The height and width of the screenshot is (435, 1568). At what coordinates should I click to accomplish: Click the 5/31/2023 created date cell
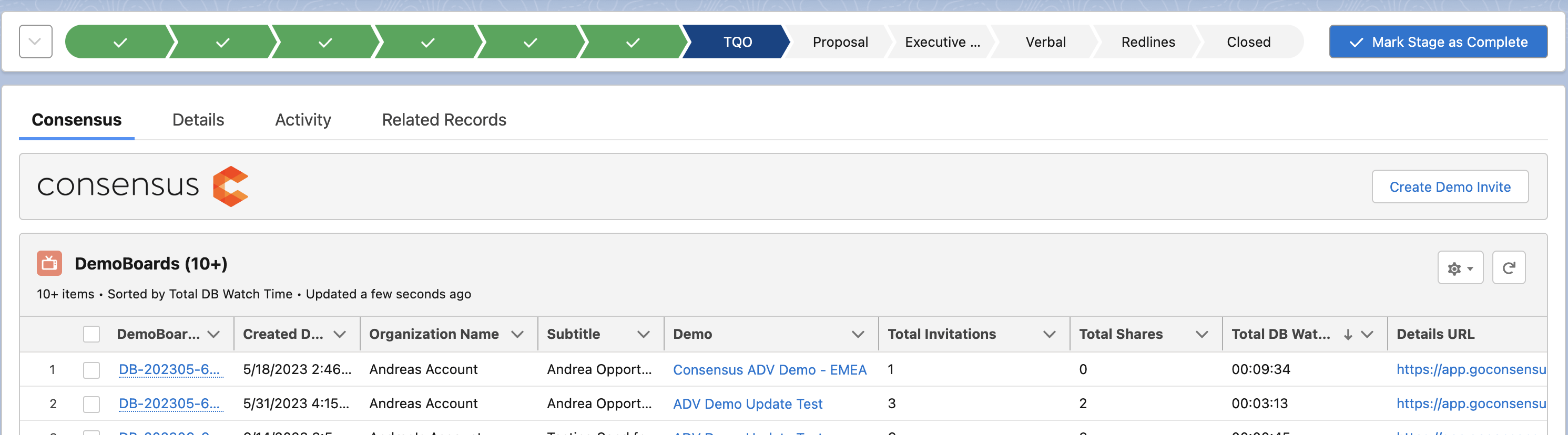click(296, 403)
